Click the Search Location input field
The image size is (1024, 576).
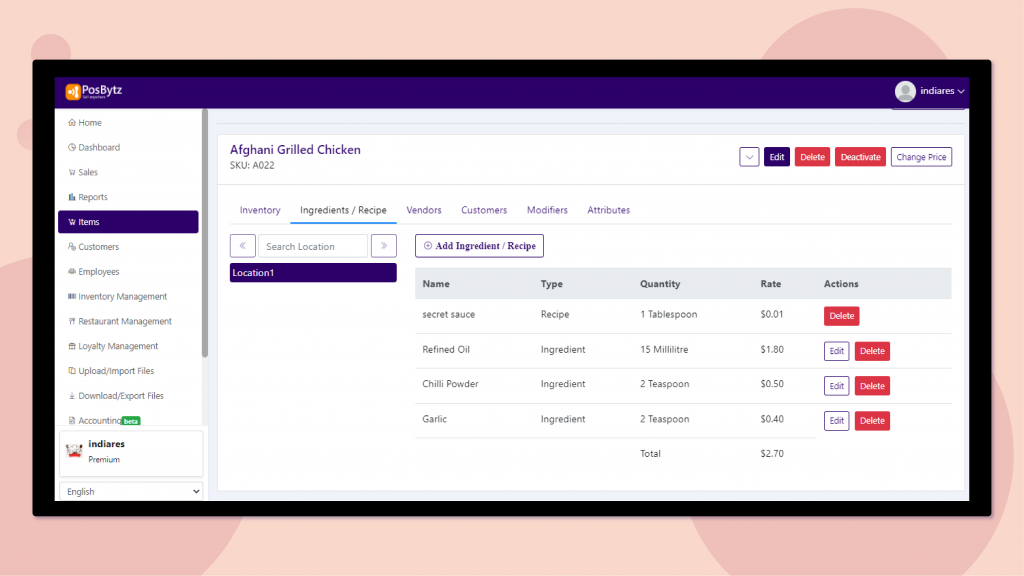(312, 245)
